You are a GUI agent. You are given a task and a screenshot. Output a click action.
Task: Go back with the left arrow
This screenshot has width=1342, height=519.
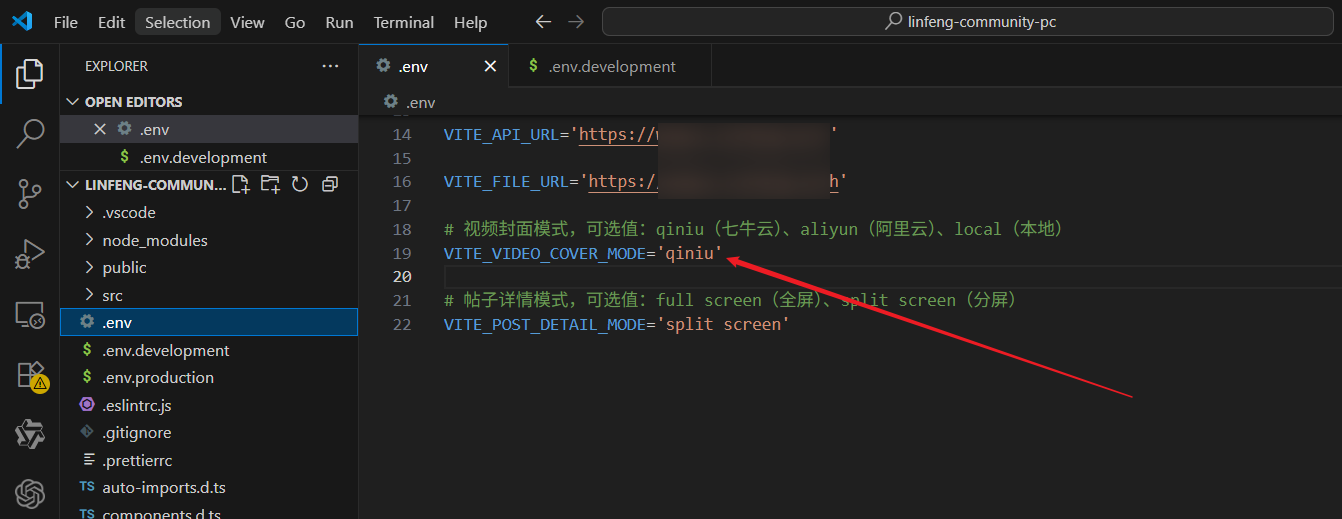543,21
